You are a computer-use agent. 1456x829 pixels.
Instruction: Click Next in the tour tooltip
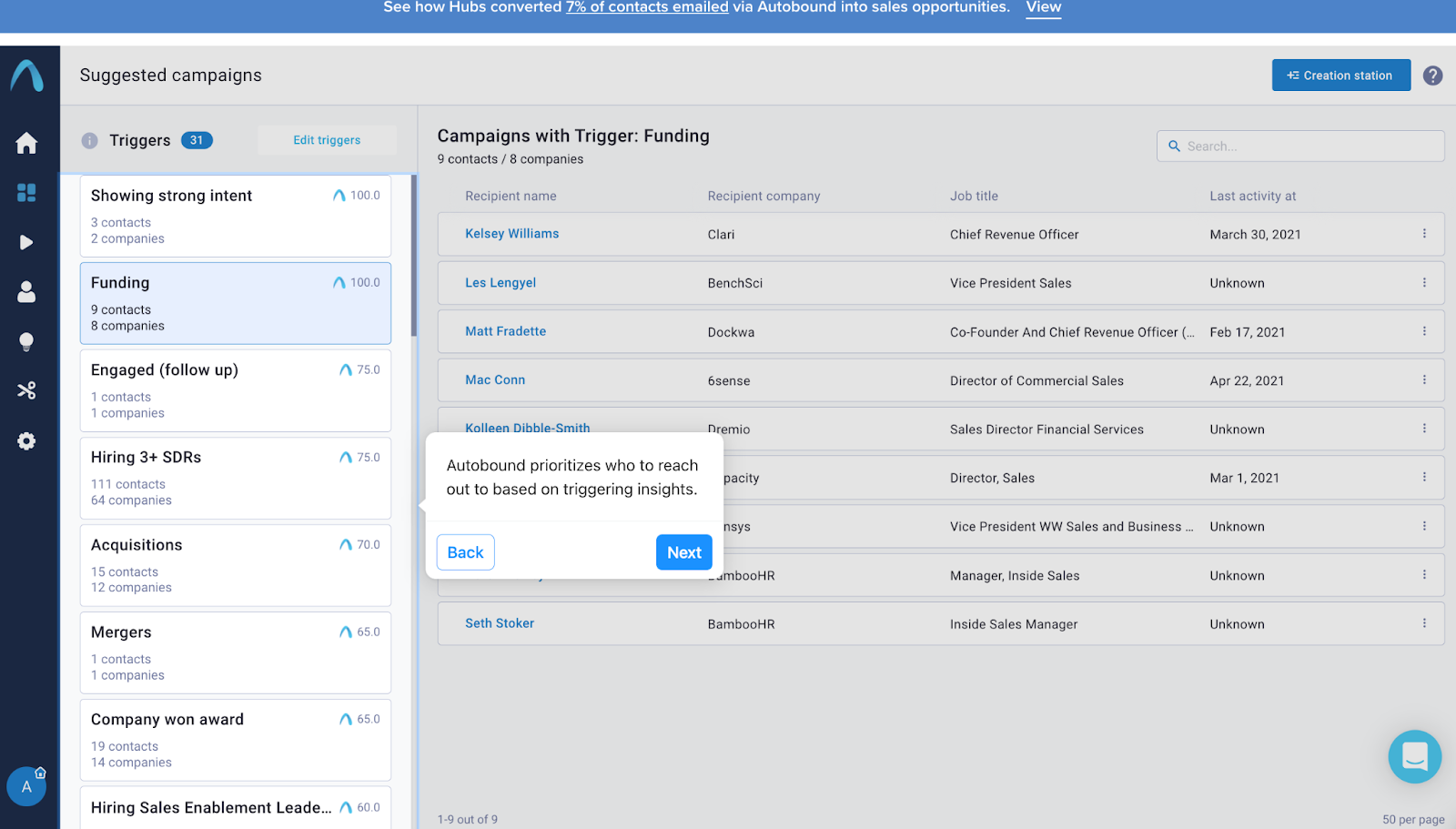click(x=684, y=552)
